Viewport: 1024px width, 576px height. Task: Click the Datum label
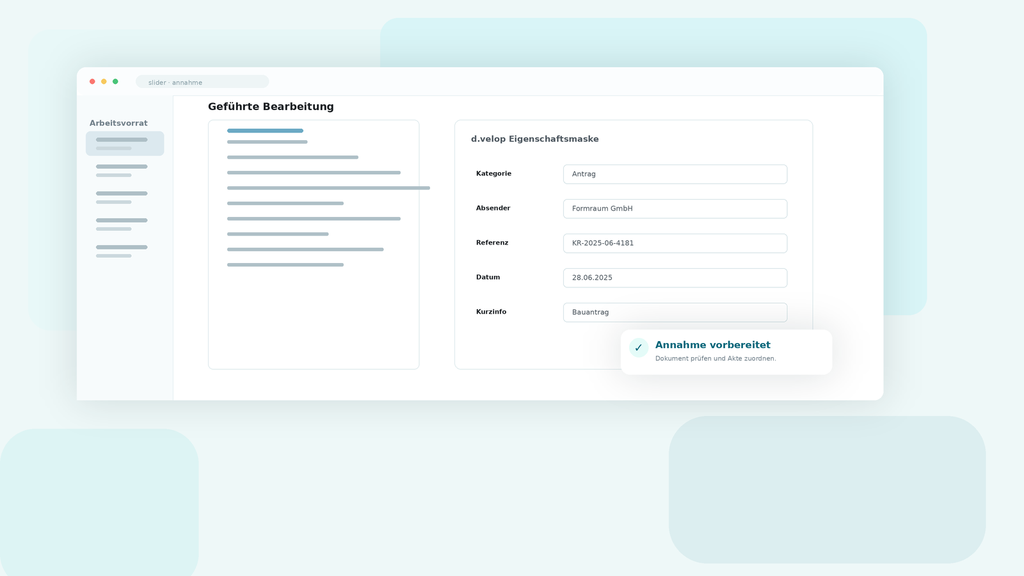[488, 278]
